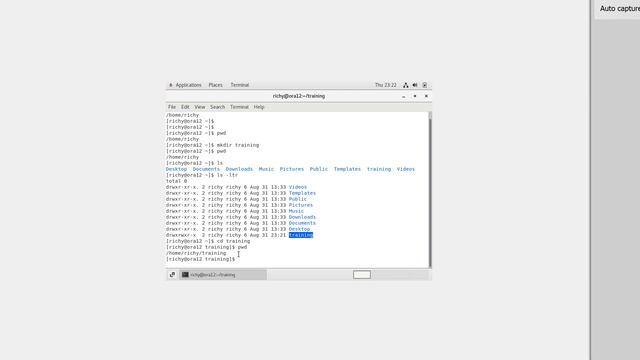Click 'Pictures' in the ls -ltr listing

(x=301, y=205)
